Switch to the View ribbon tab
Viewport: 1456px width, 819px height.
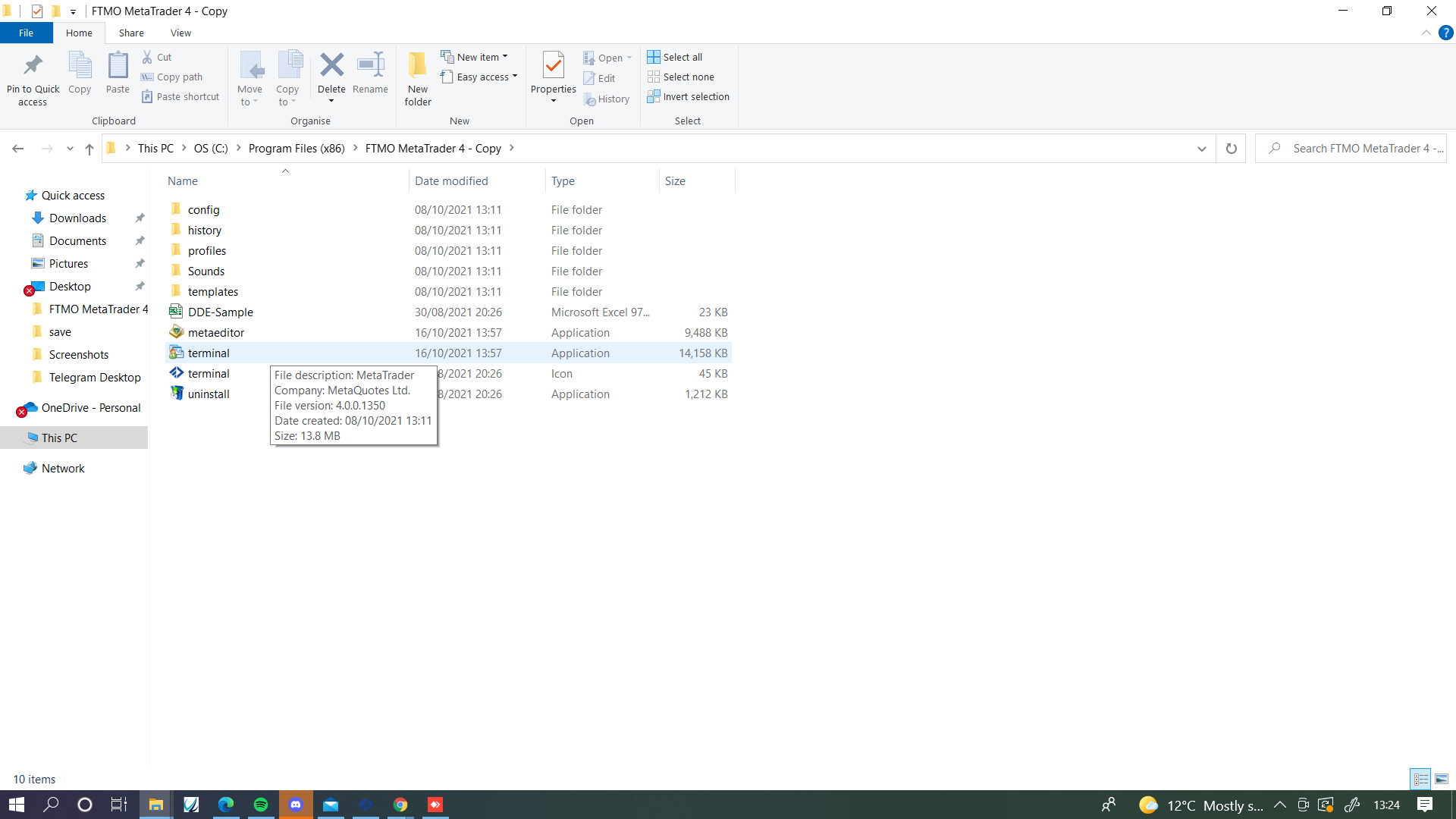pos(180,33)
